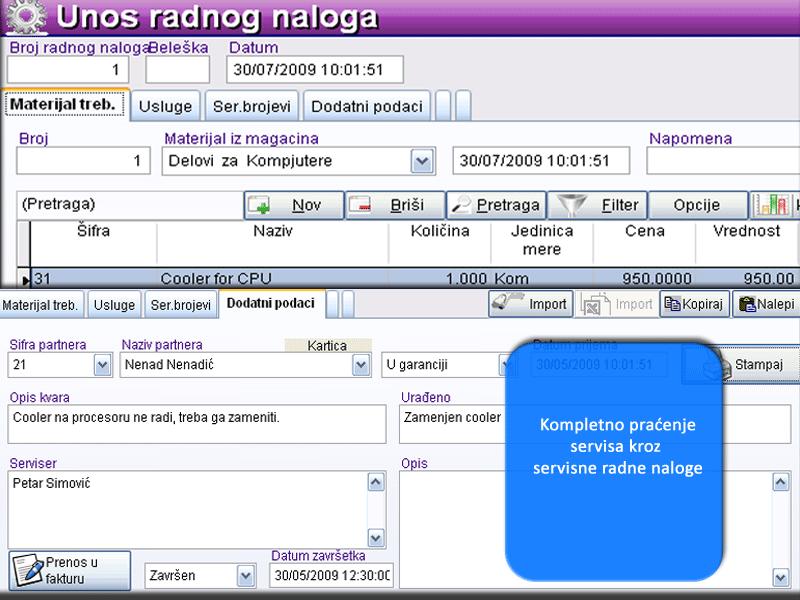Screen dimensions: 800x600
Task: Click the Nalepi paste button
Action: click(x=766, y=304)
